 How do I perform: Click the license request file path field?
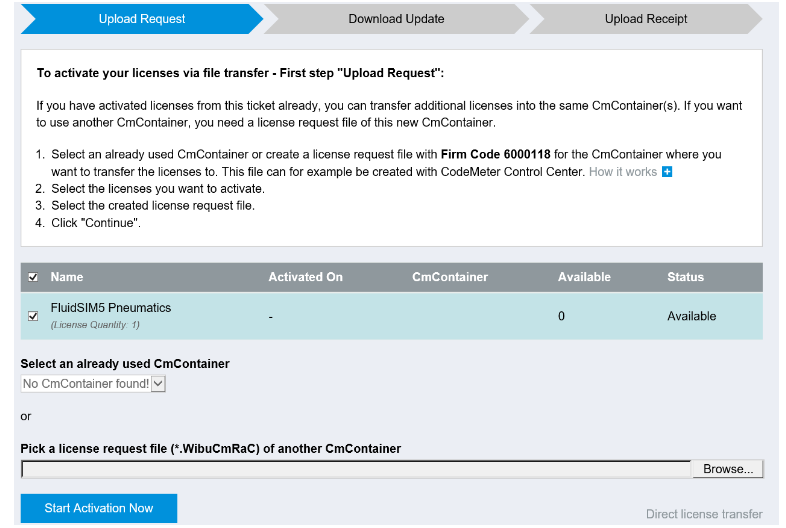[x=356, y=469]
